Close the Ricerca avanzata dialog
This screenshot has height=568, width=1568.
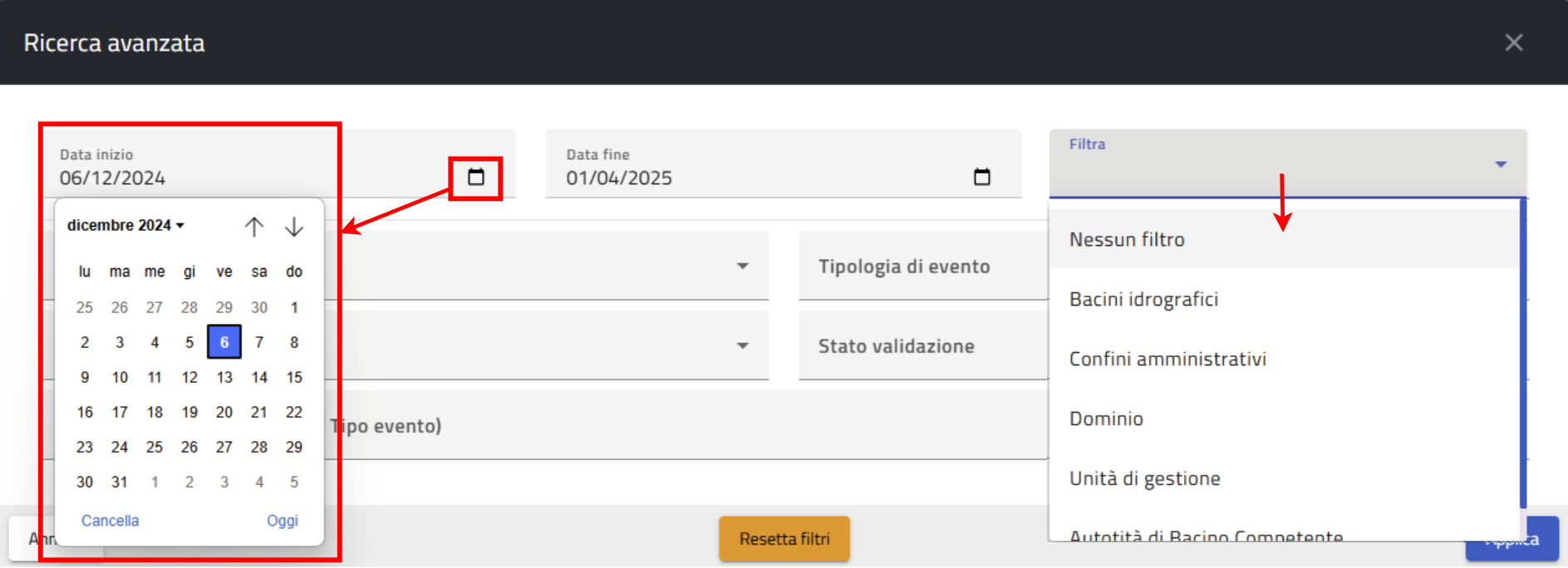pyautogui.click(x=1513, y=42)
